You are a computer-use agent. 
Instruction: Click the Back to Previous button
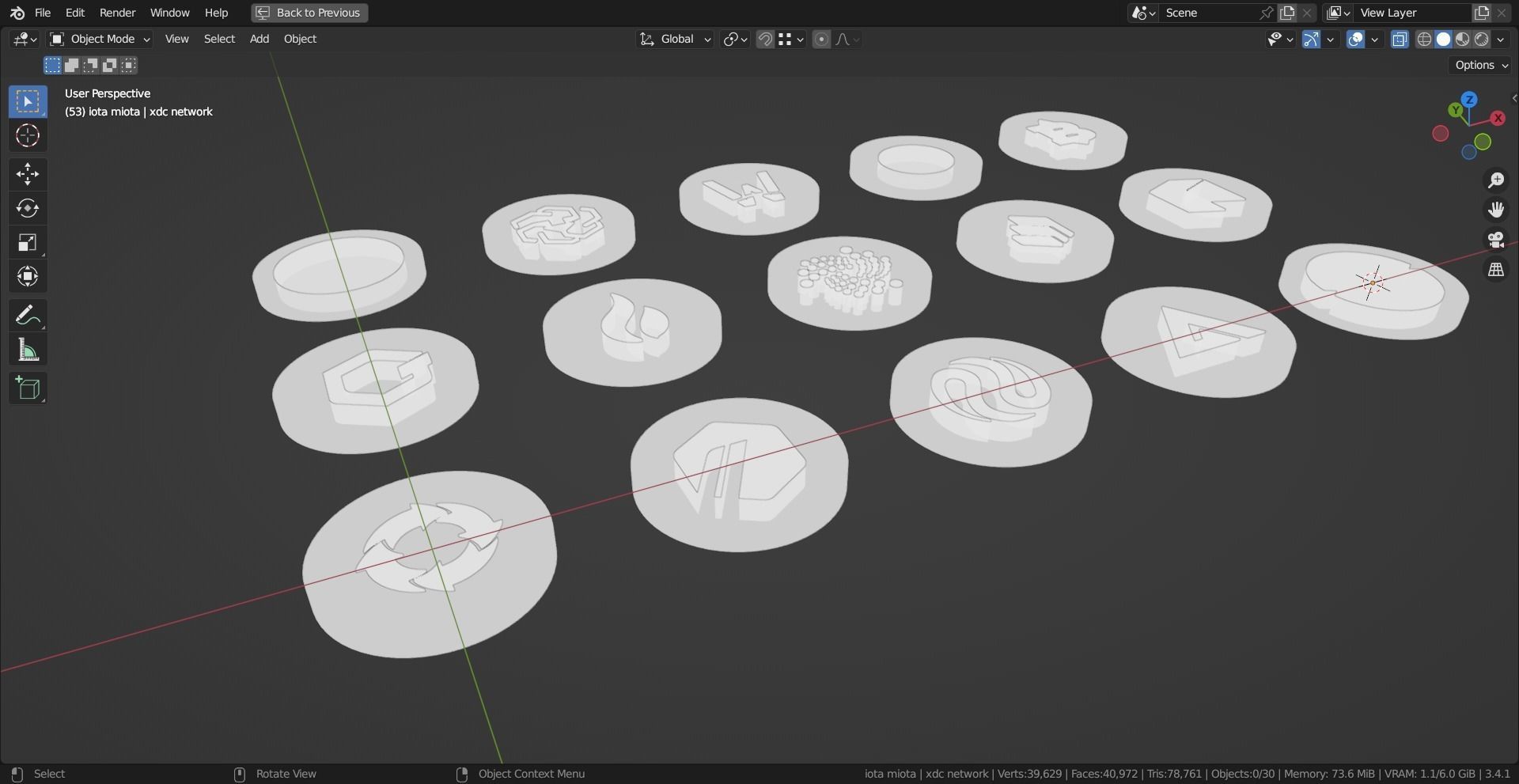pyautogui.click(x=309, y=13)
